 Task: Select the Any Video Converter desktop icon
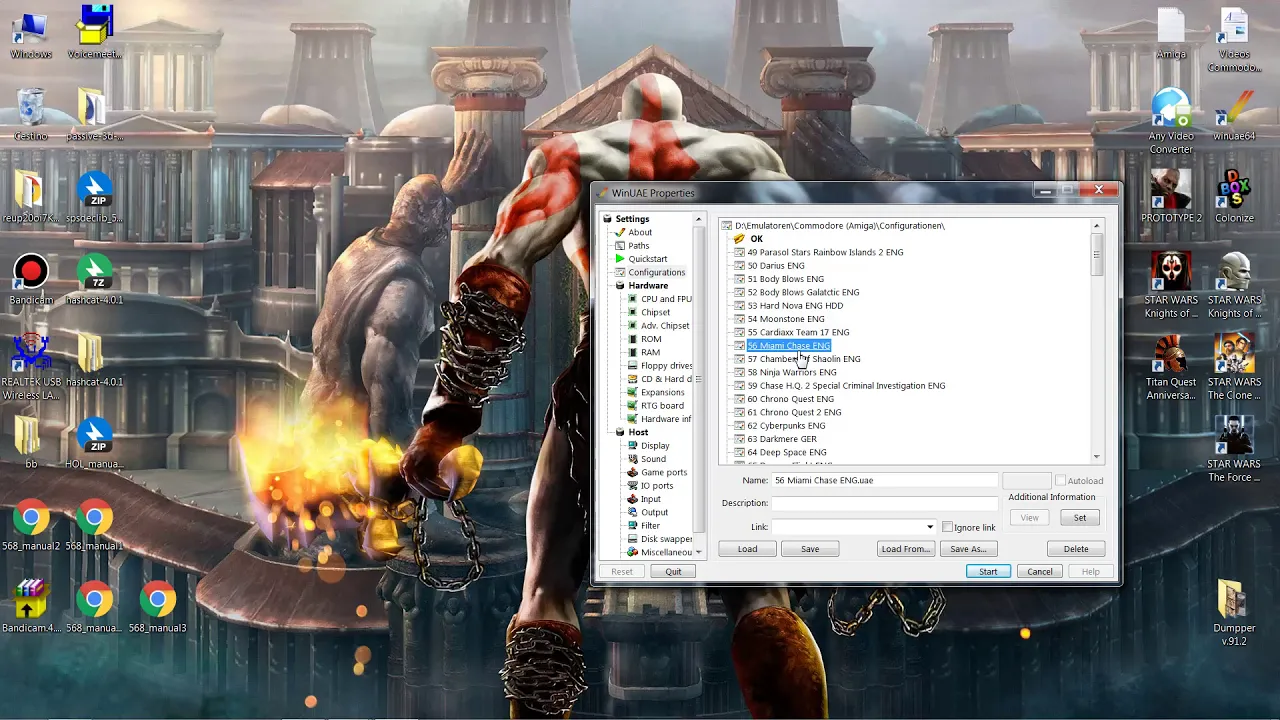(x=1171, y=121)
